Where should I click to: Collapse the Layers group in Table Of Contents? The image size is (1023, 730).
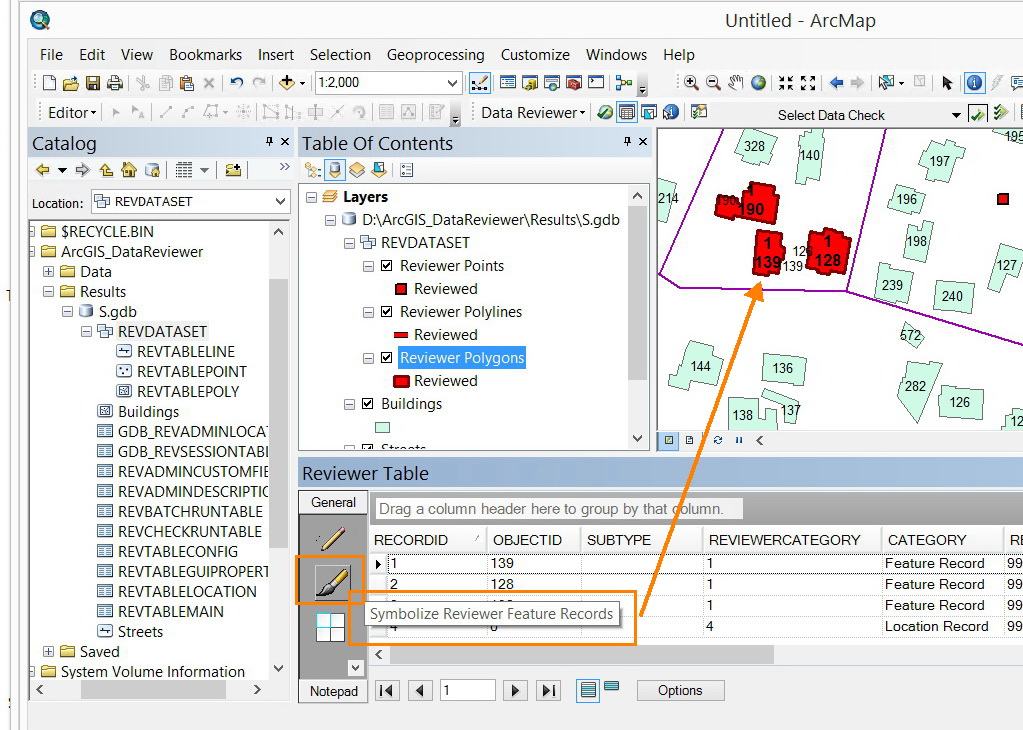(311, 197)
